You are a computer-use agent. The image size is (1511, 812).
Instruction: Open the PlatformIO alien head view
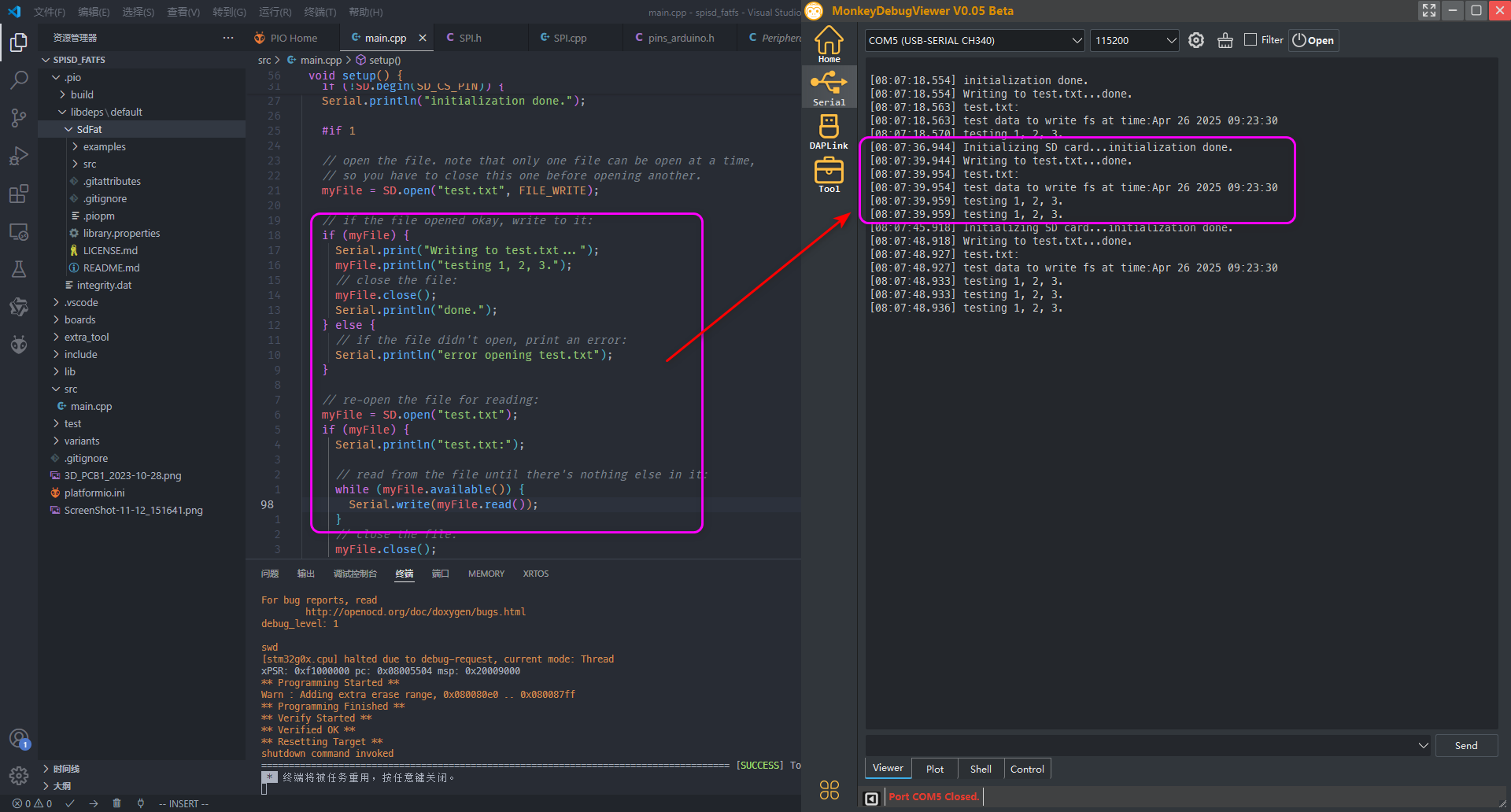19,344
